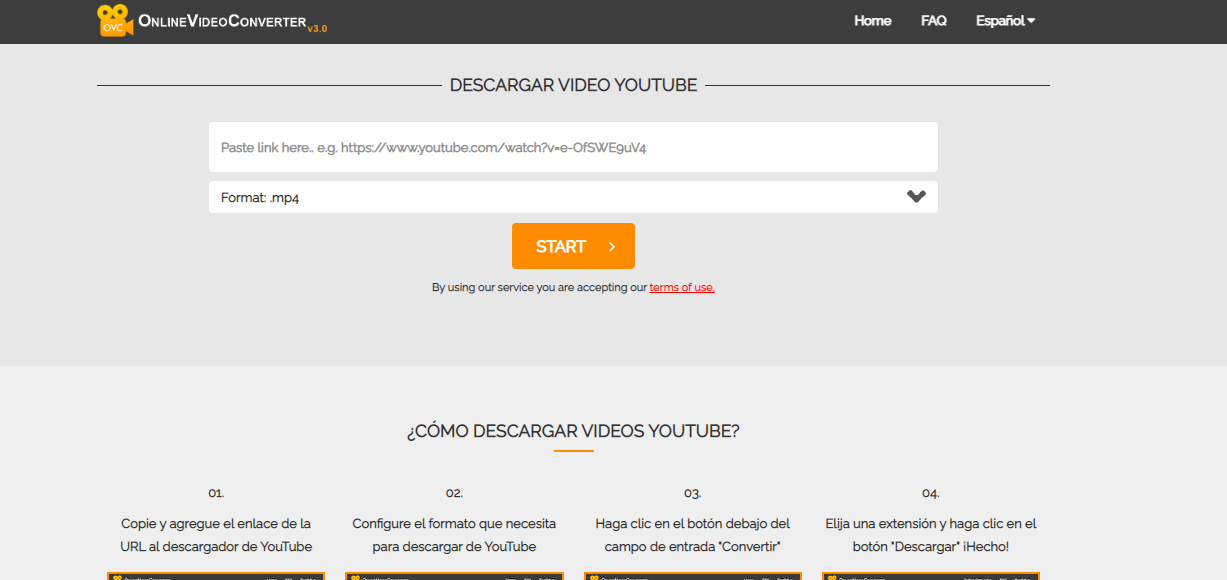Click the OnlineVideoConverter site title
The image size is (1227, 580).
coord(222,21)
